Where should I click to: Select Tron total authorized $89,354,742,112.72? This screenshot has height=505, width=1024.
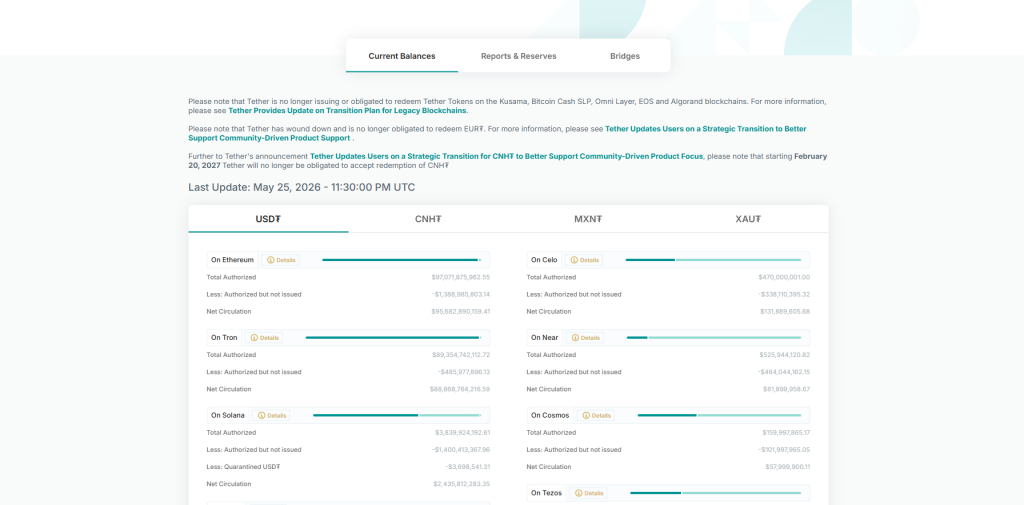pos(460,355)
